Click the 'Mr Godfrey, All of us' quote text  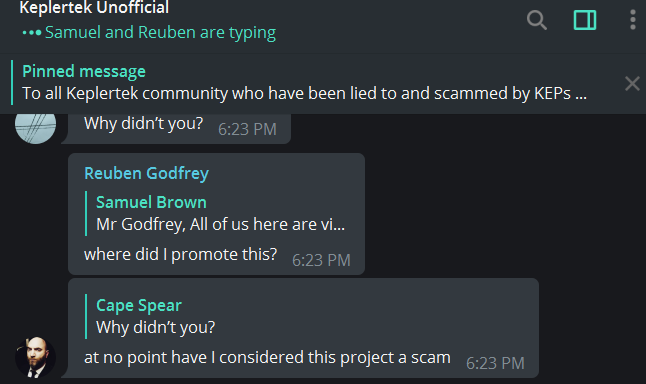[220, 225]
